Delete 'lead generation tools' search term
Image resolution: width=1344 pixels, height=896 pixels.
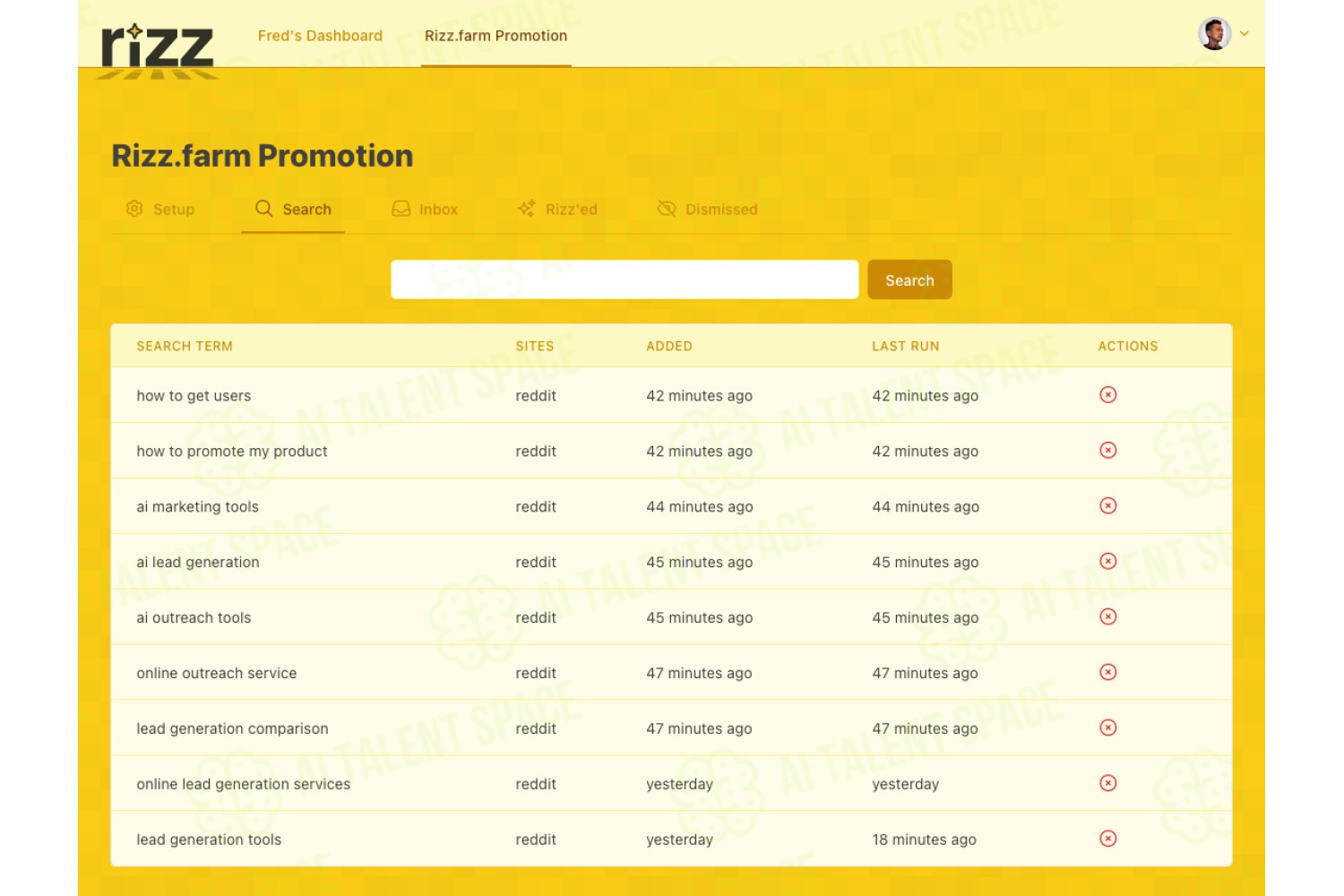tap(1108, 840)
